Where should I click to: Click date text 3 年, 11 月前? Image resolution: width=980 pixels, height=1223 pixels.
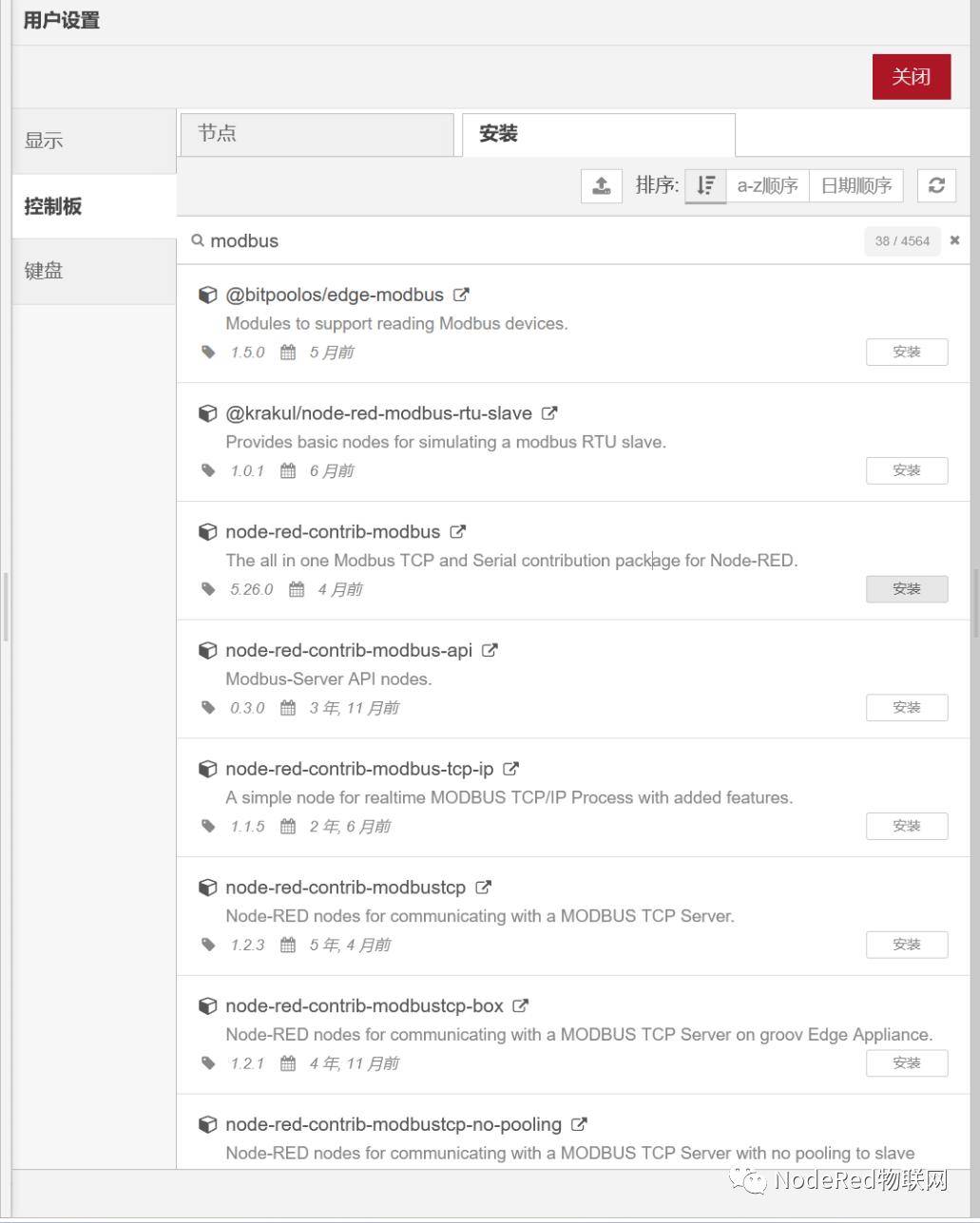point(354,708)
